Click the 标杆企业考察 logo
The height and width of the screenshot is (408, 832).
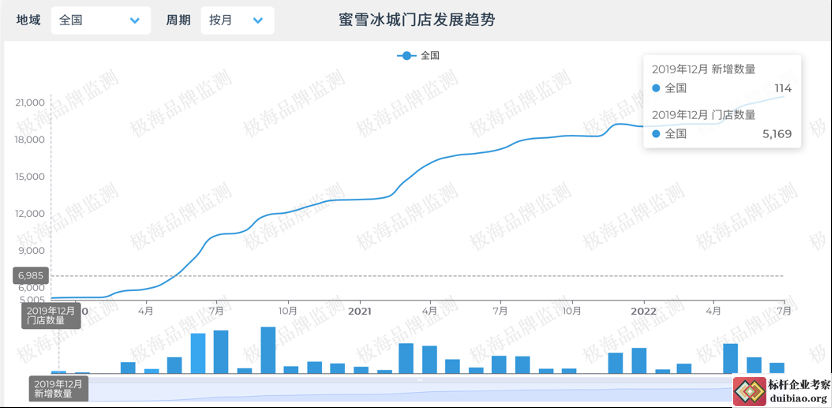(749, 392)
